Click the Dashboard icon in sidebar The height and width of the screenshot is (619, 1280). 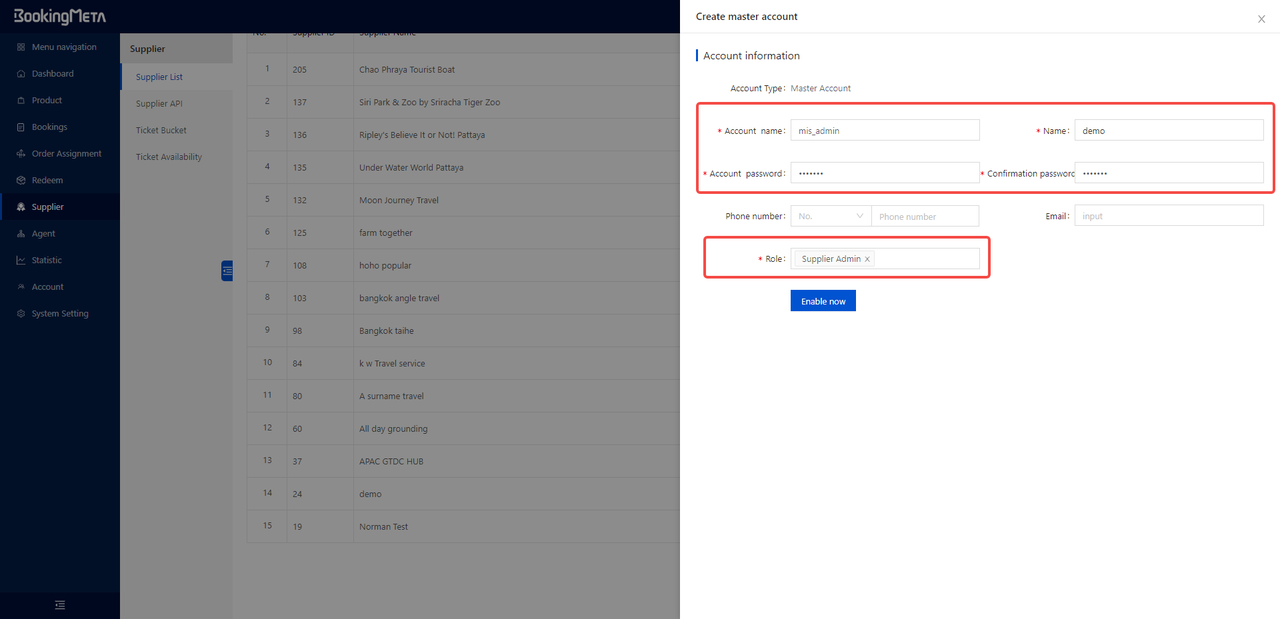tap(21, 74)
